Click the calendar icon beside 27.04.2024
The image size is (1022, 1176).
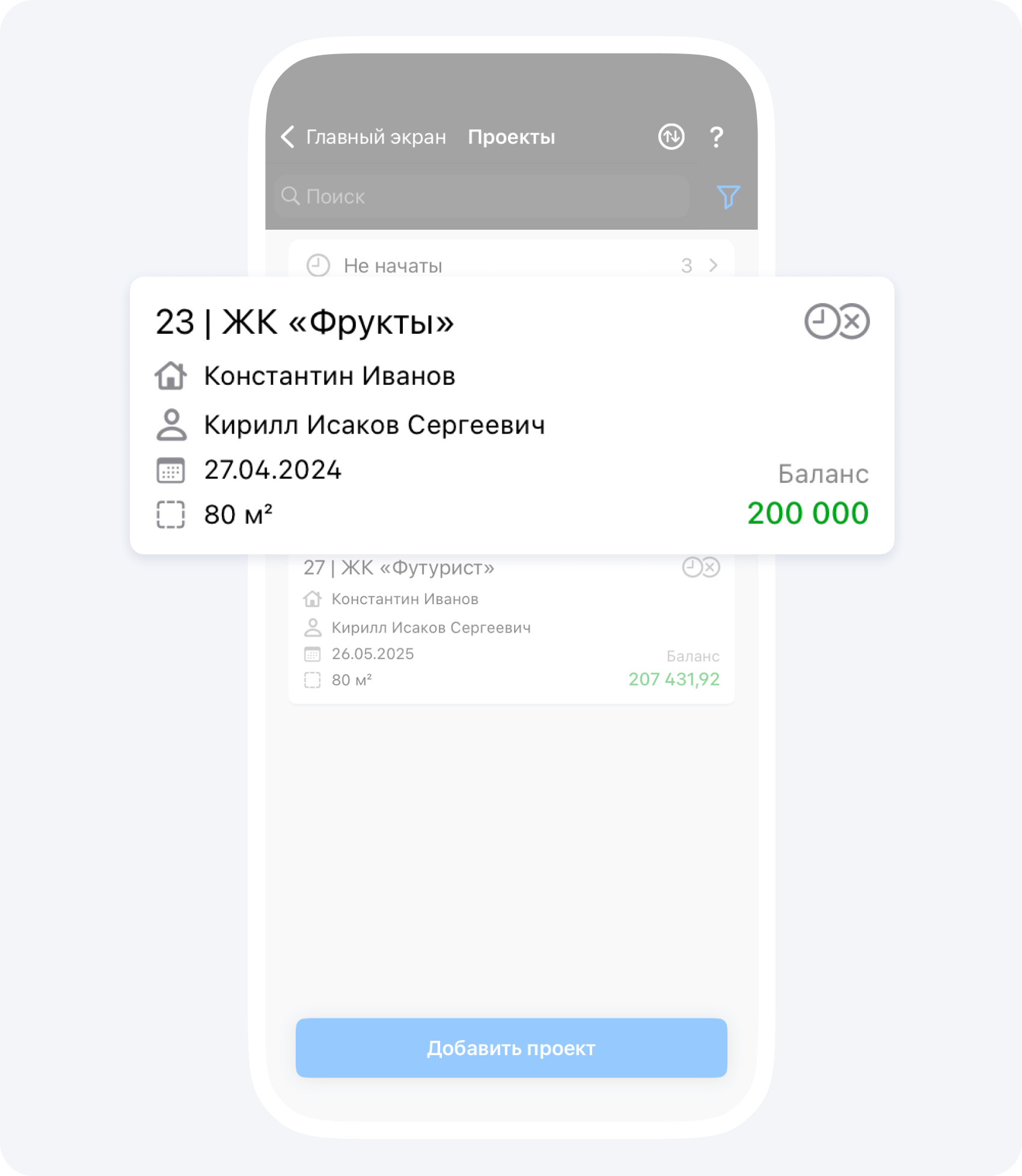click(171, 470)
